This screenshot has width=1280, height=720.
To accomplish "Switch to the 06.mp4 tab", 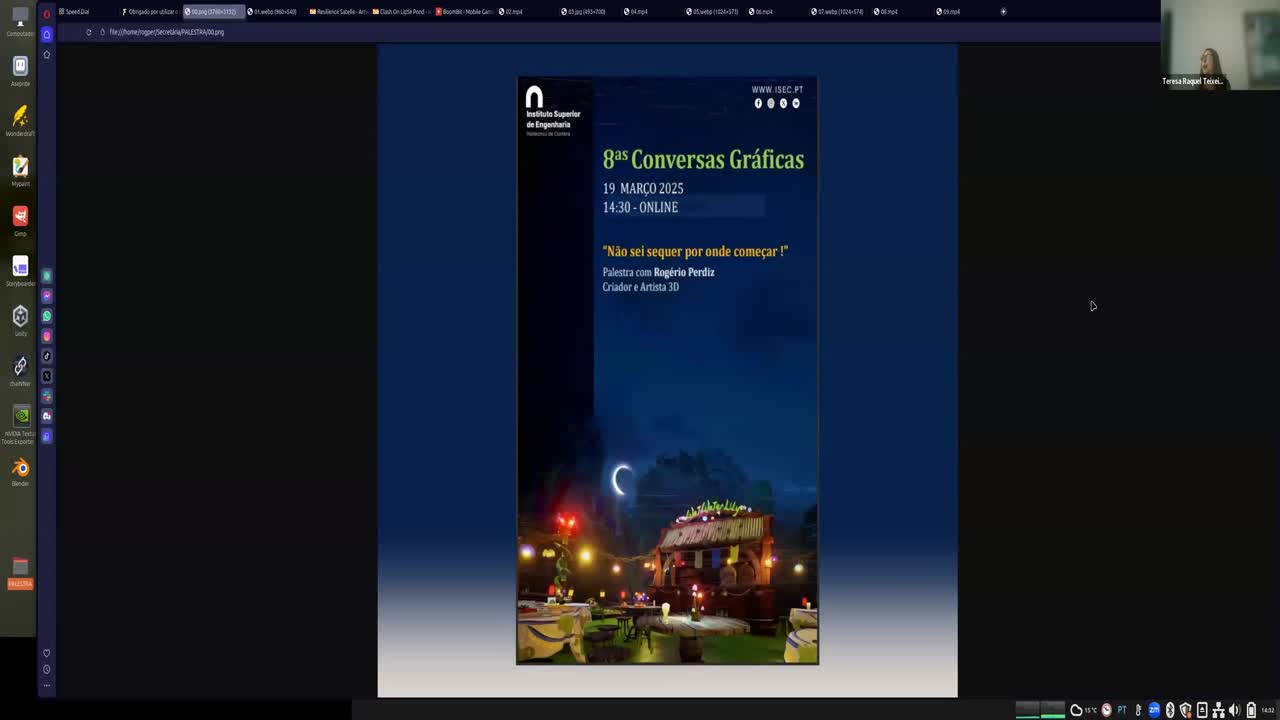I will pyautogui.click(x=776, y=12).
